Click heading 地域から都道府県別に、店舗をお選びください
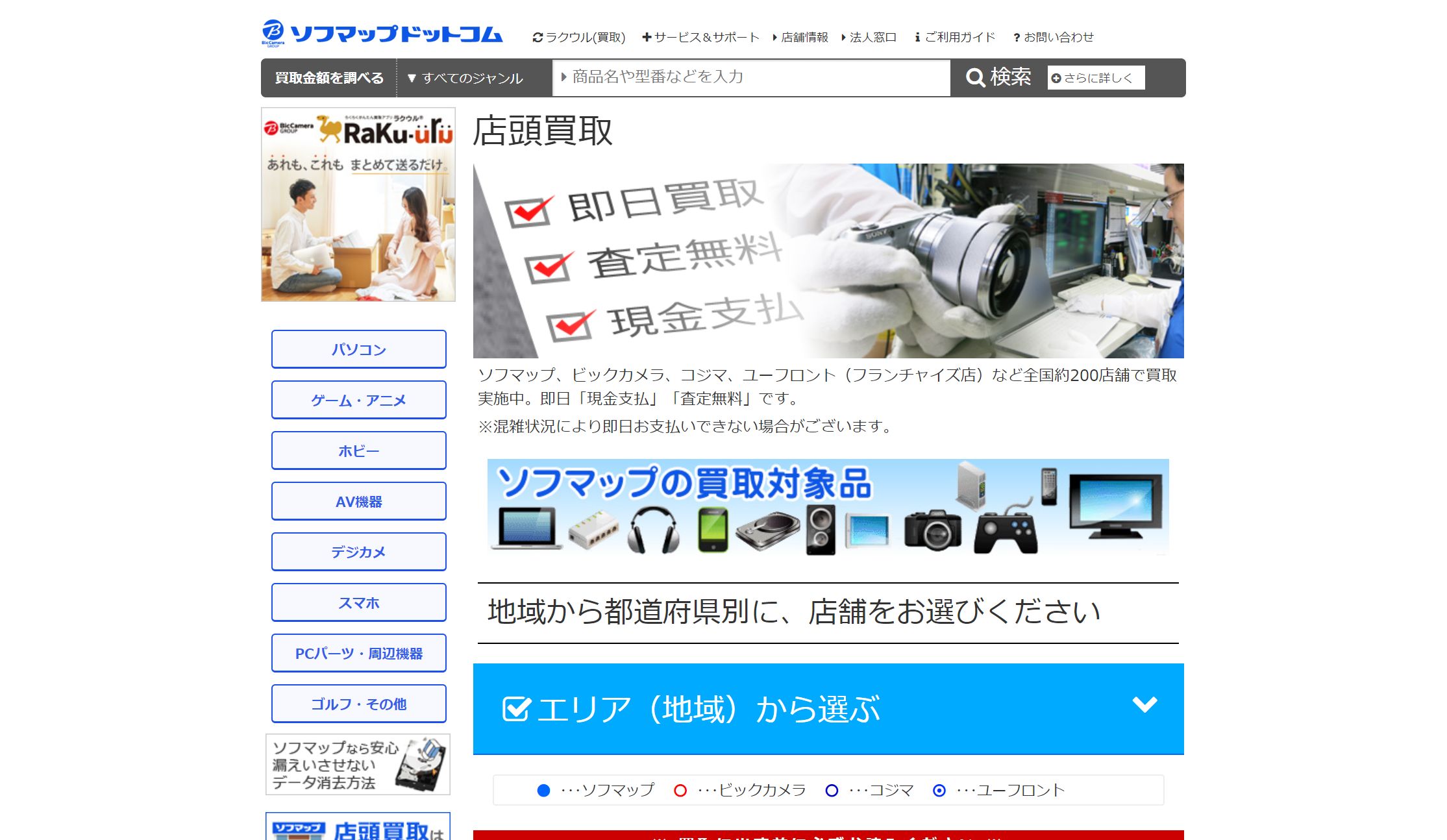 point(794,612)
